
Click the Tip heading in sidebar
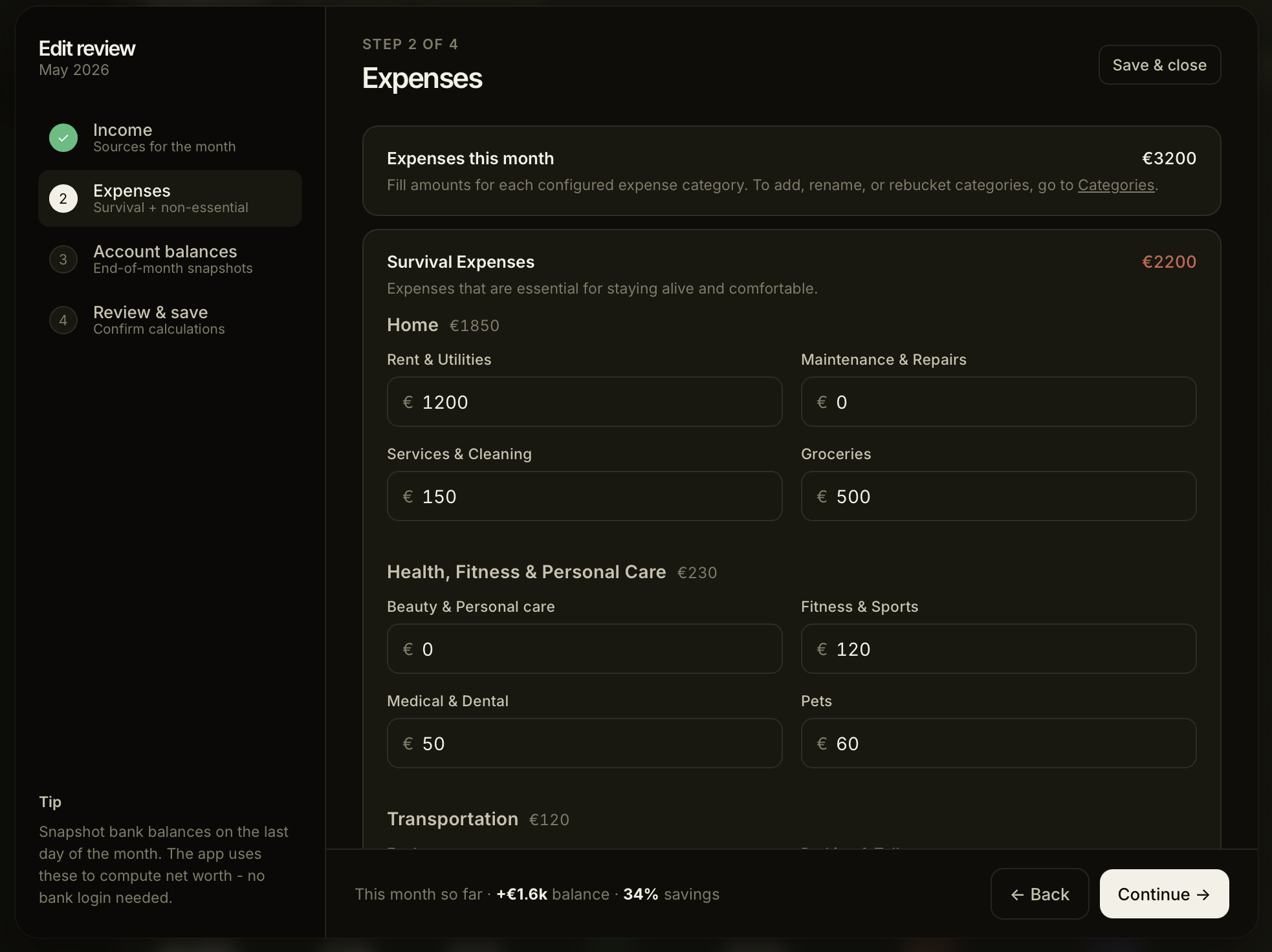click(50, 802)
